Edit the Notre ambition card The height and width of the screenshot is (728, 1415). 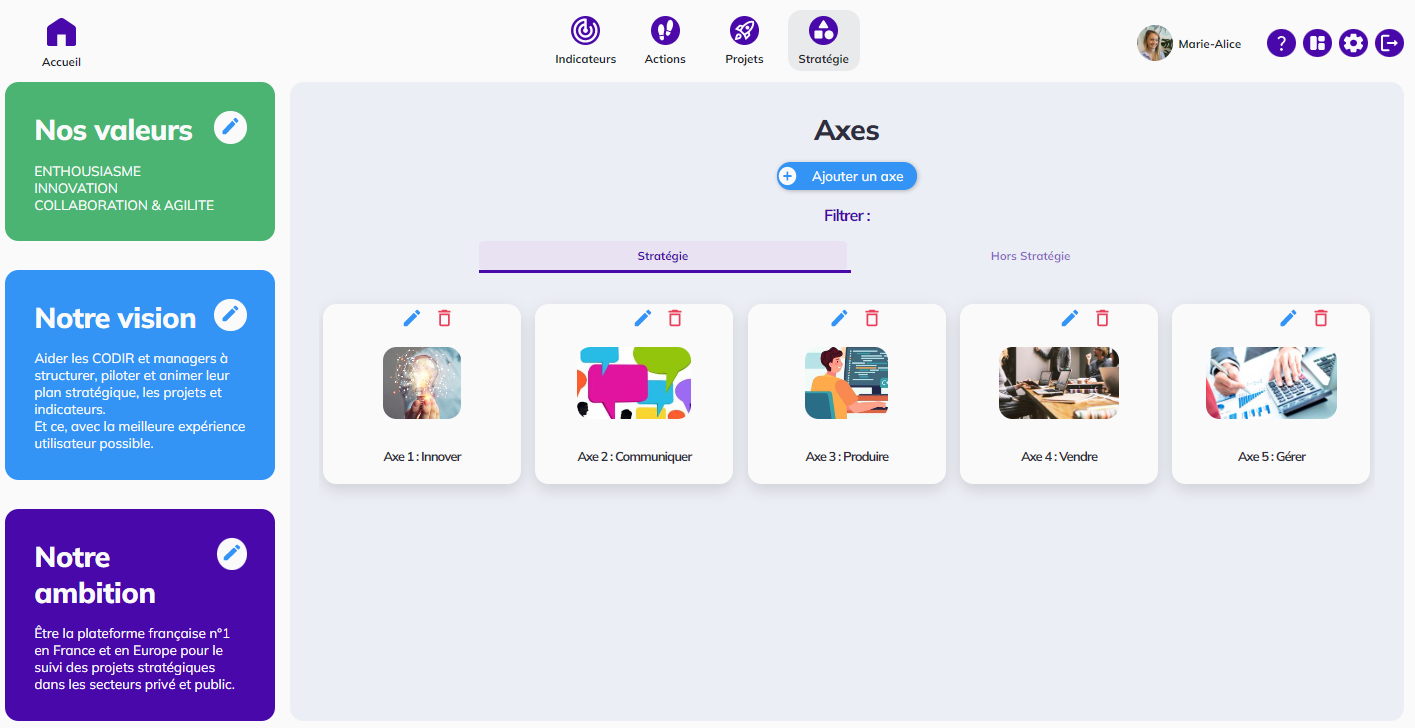232,553
